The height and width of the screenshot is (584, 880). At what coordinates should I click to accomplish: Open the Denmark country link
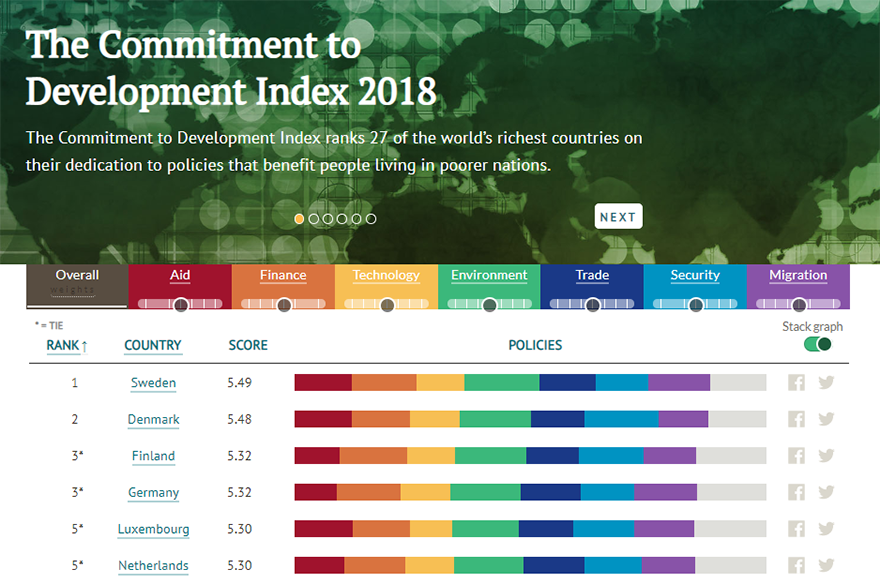click(153, 420)
